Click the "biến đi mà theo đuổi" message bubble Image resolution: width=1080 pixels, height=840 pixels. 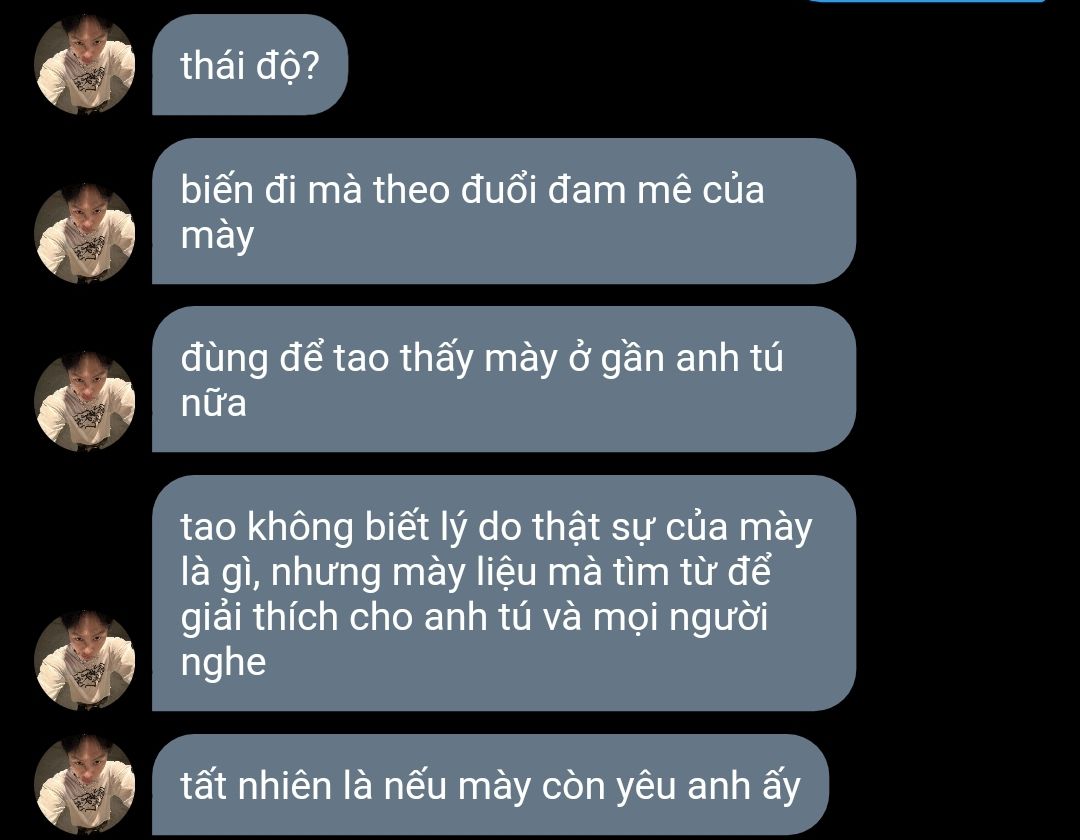click(x=503, y=211)
